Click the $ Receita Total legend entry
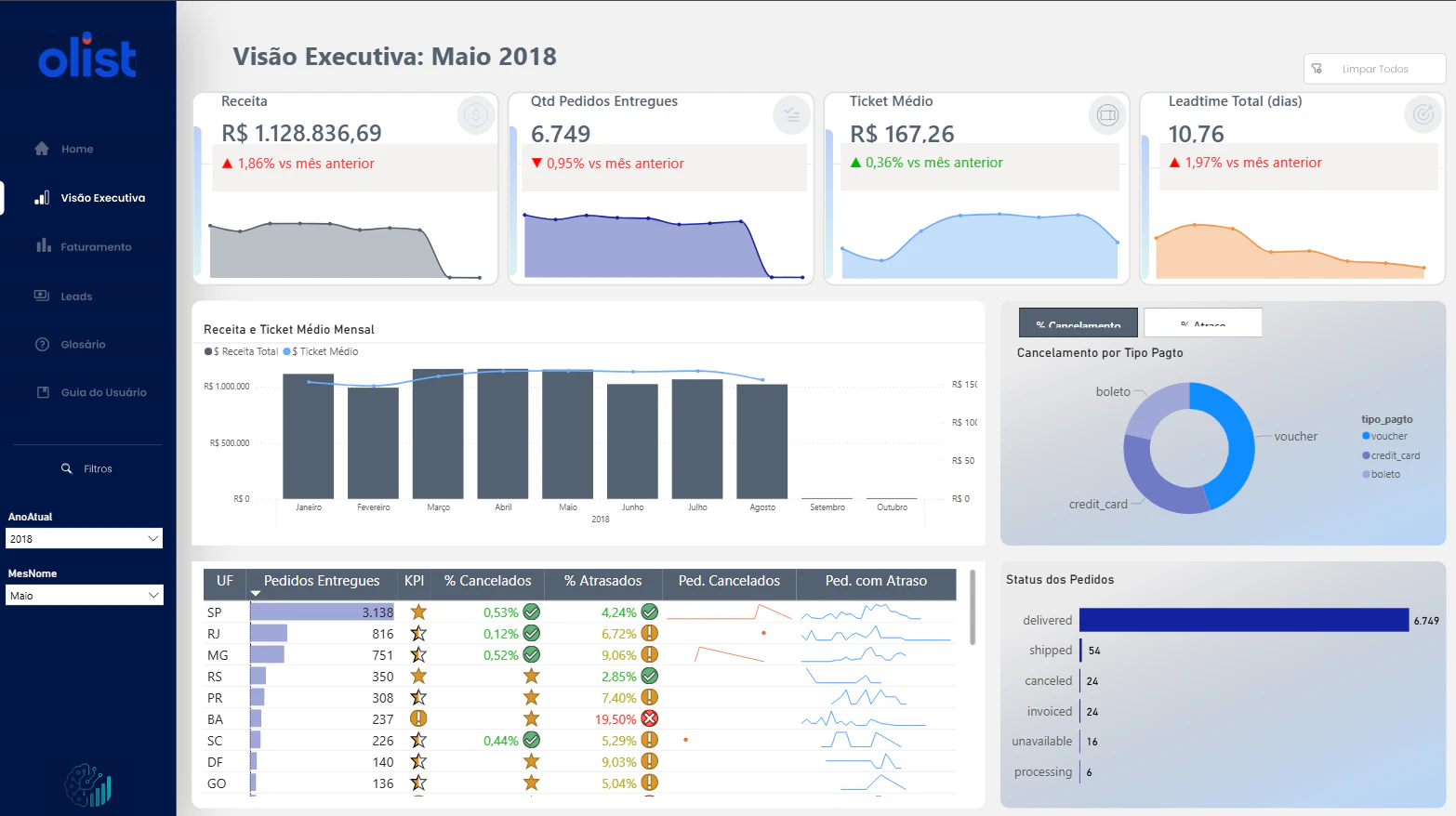 coord(242,351)
